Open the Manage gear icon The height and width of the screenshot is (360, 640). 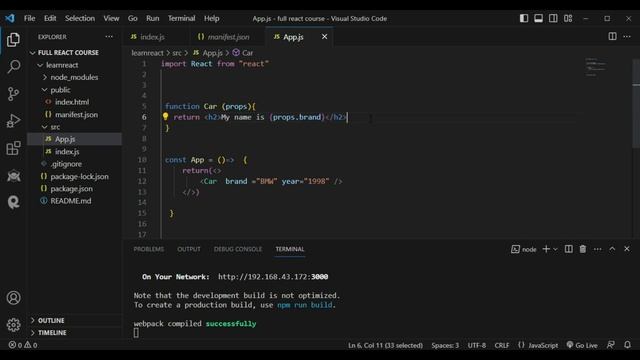point(13,325)
